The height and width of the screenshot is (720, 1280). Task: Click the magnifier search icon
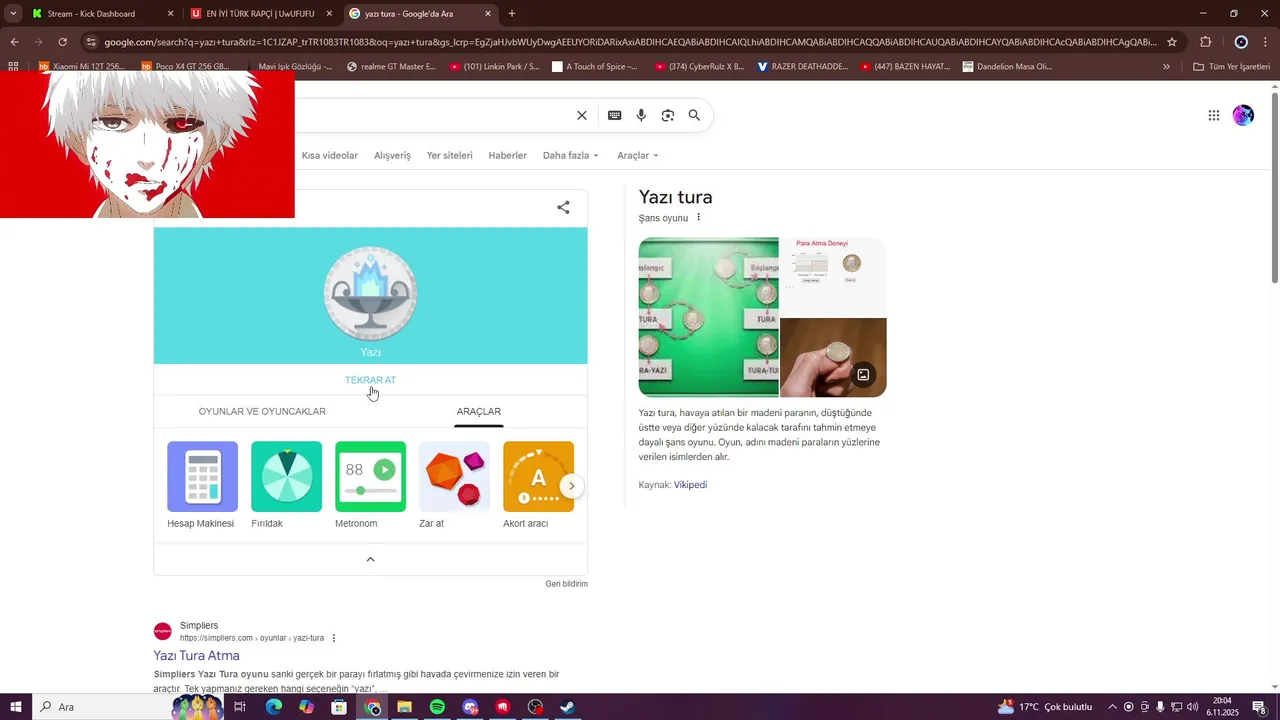point(694,115)
